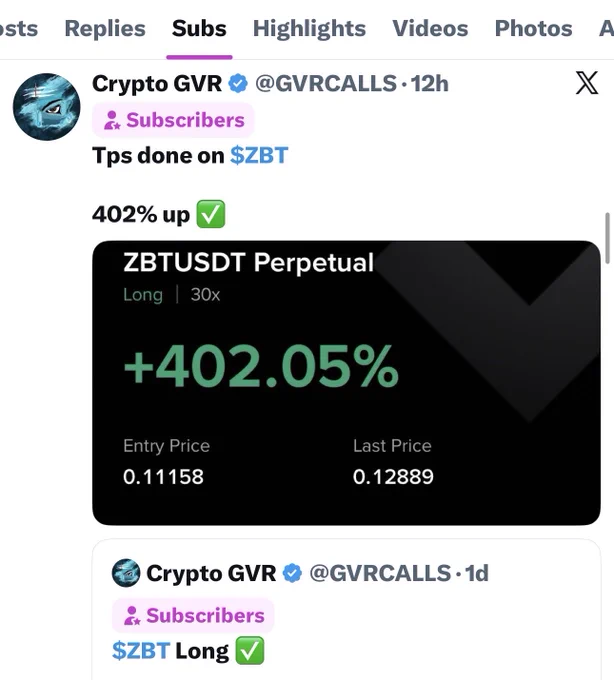614x680 pixels.
Task: Open the $ZBT cashtag in quoted post
Action: point(141,651)
